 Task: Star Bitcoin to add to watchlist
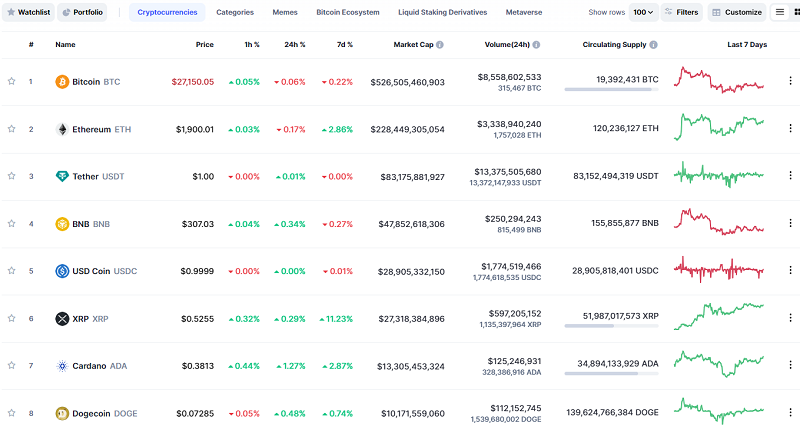point(11,82)
